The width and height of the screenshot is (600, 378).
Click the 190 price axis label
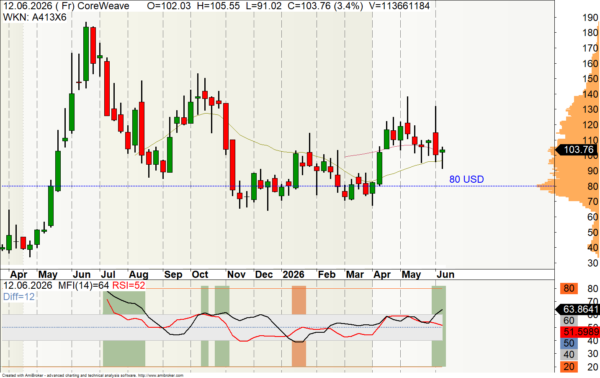[590, 18]
